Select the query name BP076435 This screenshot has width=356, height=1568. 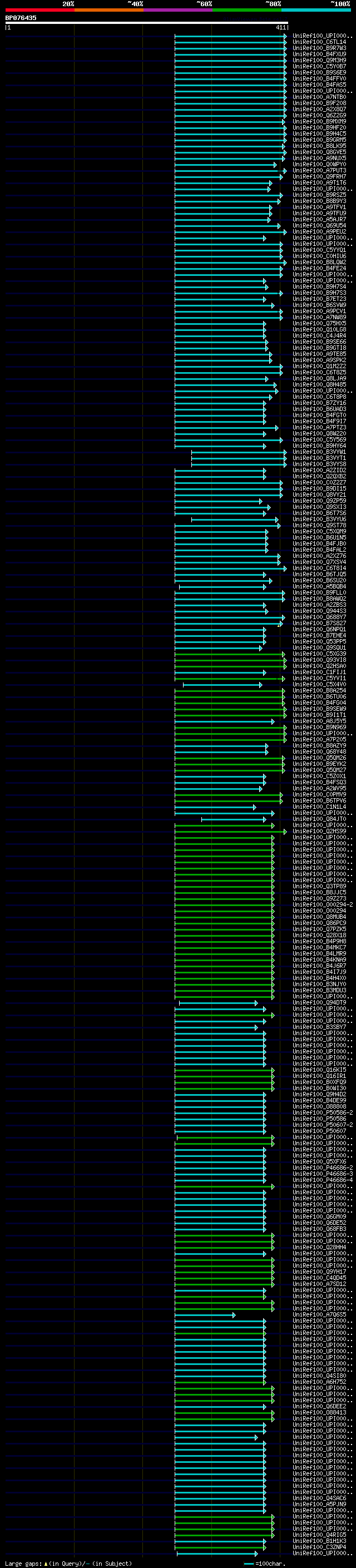(x=21, y=18)
